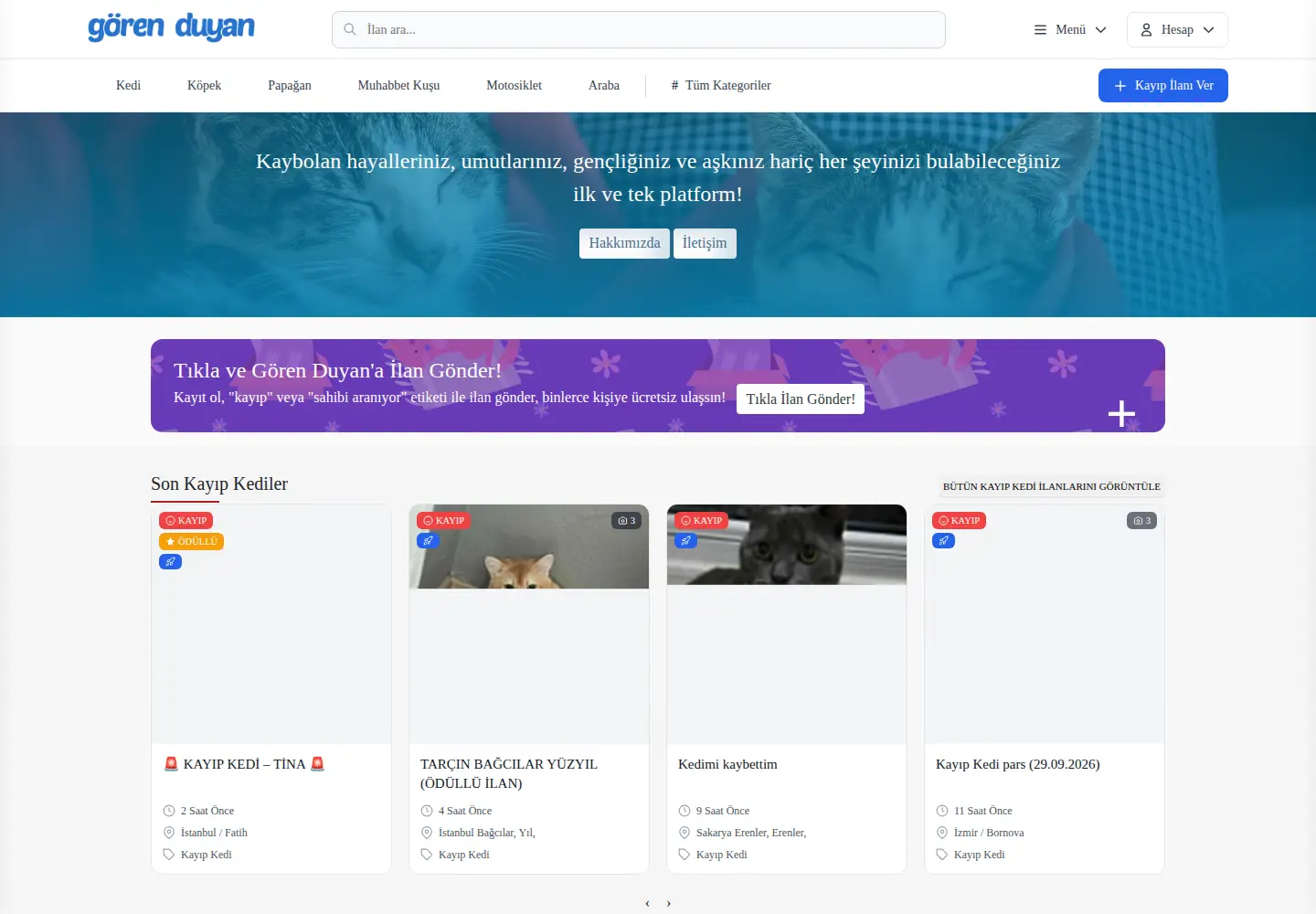Image resolution: width=1316 pixels, height=914 pixels.
Task: Open the Köpek category
Action: pyautogui.click(x=204, y=85)
